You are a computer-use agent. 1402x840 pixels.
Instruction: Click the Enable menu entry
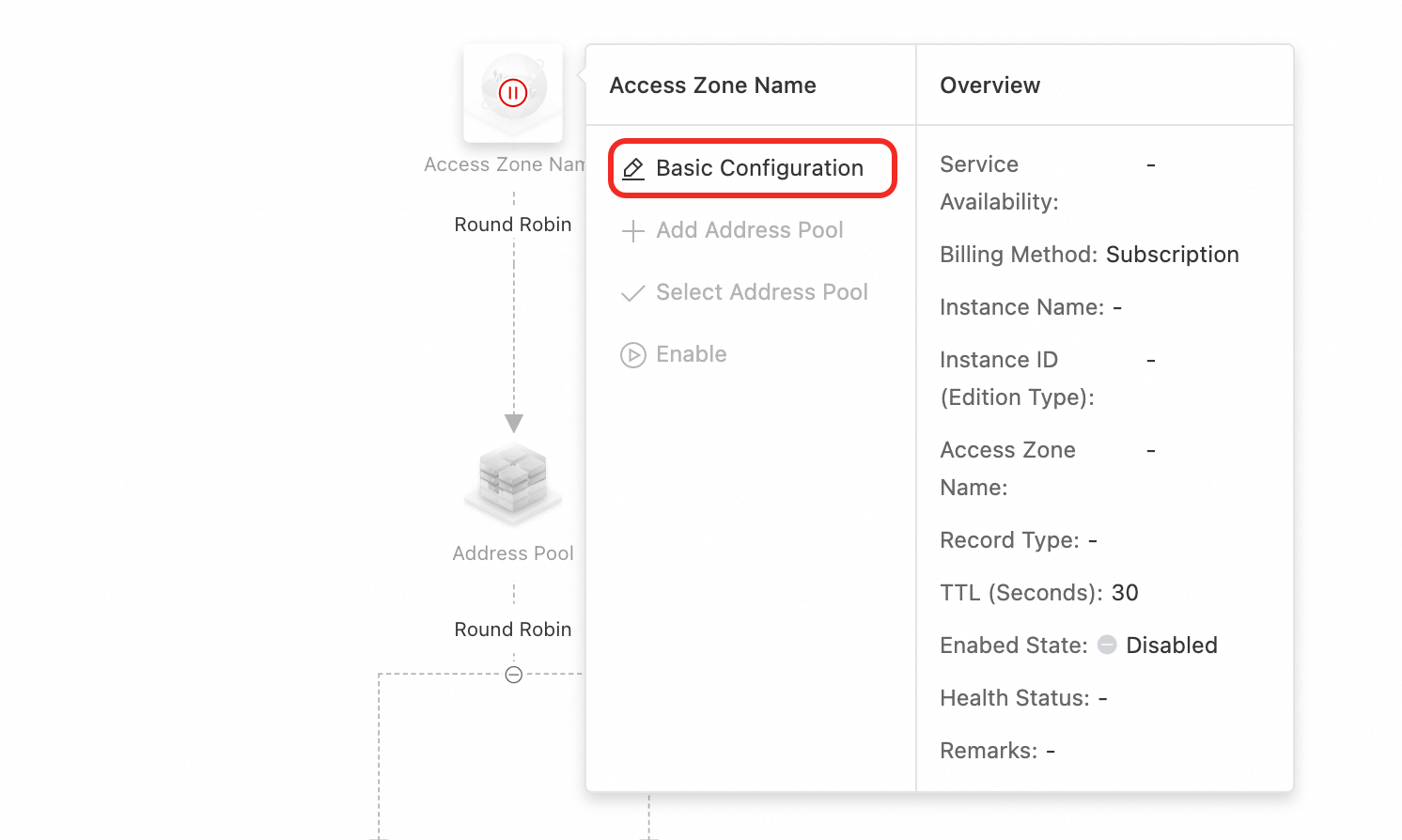674,354
